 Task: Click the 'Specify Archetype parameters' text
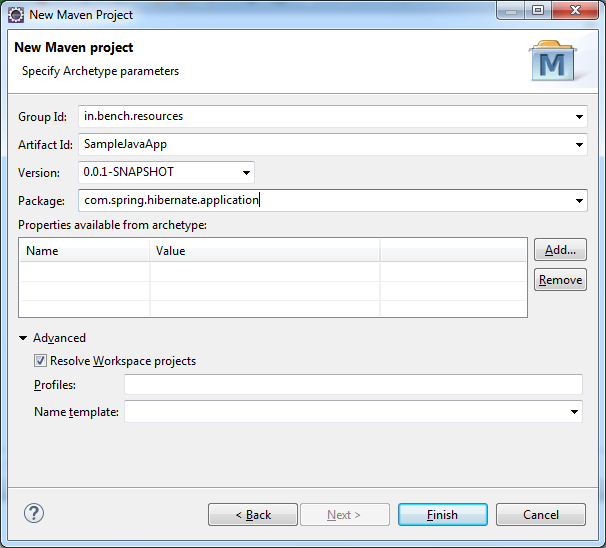pyautogui.click(x=100, y=71)
